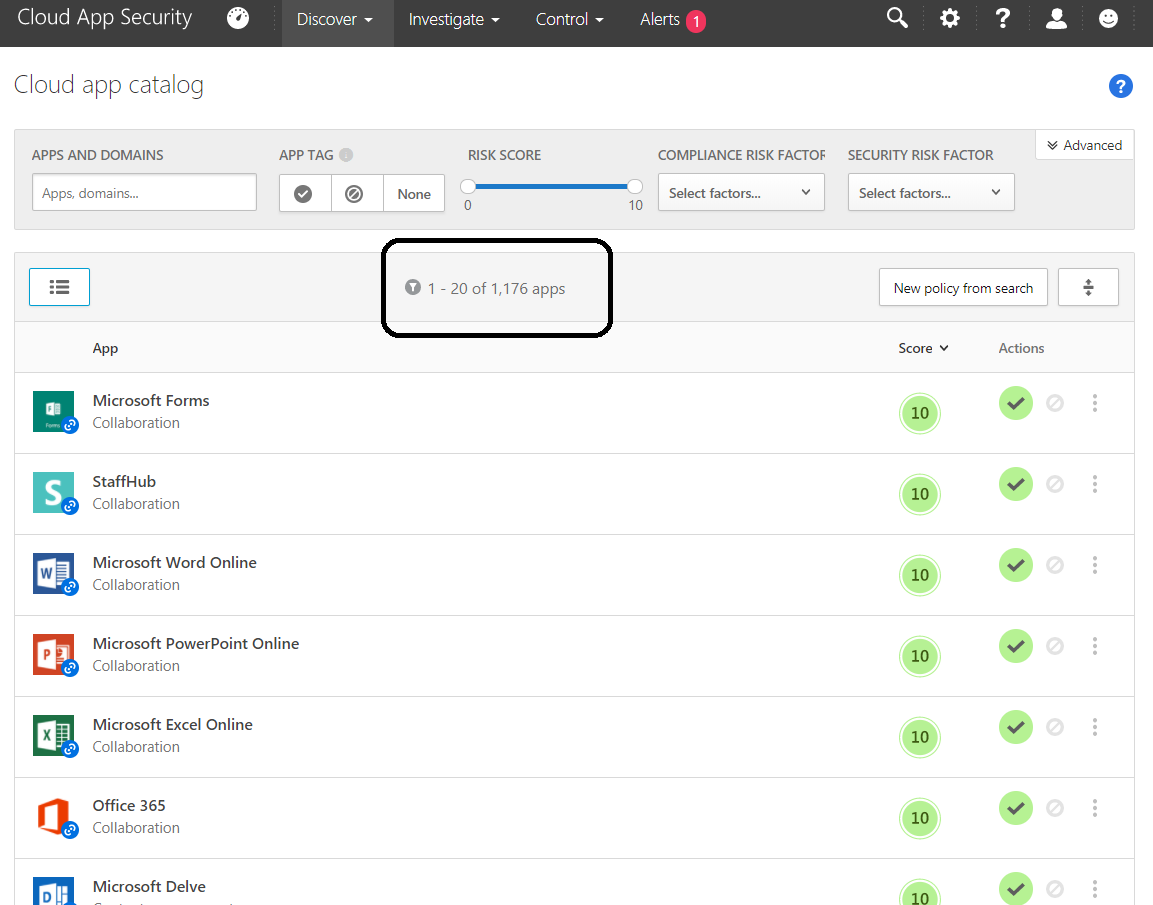Click New policy from search button
The width and height of the screenshot is (1153, 905).
pyautogui.click(x=963, y=288)
